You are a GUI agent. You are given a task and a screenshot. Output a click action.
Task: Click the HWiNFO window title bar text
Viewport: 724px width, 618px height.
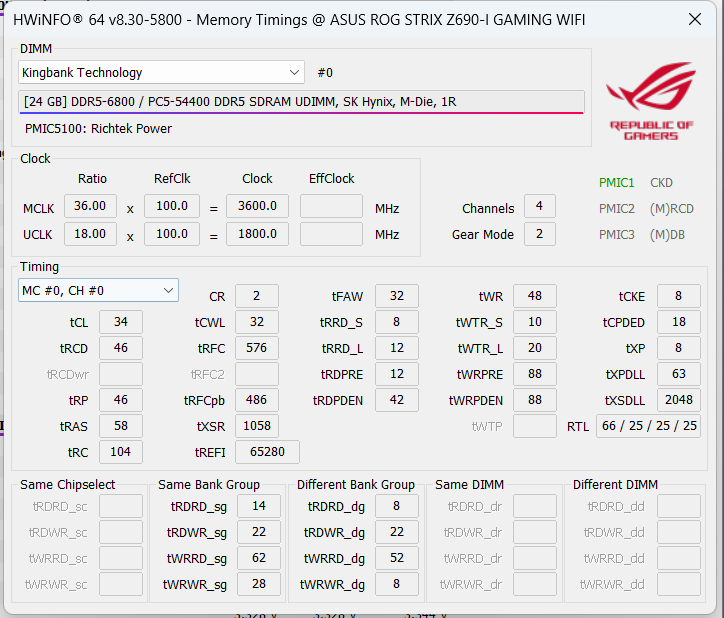tap(299, 20)
